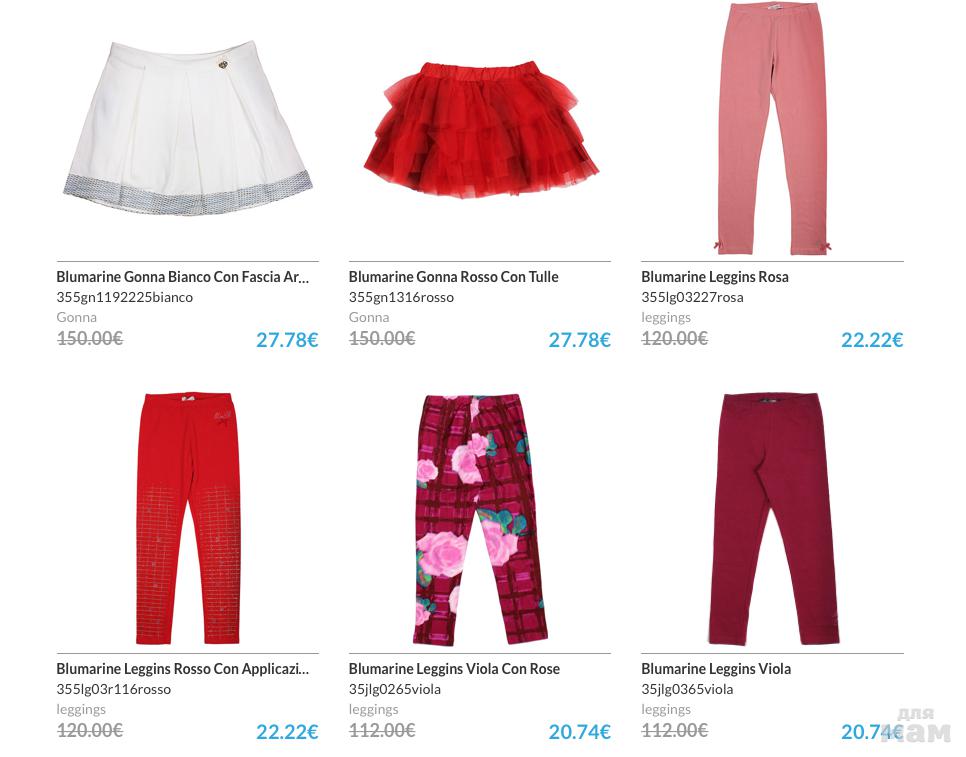Open the white Blumarine skirt product image
This screenshot has width=966, height=757.
point(188,128)
